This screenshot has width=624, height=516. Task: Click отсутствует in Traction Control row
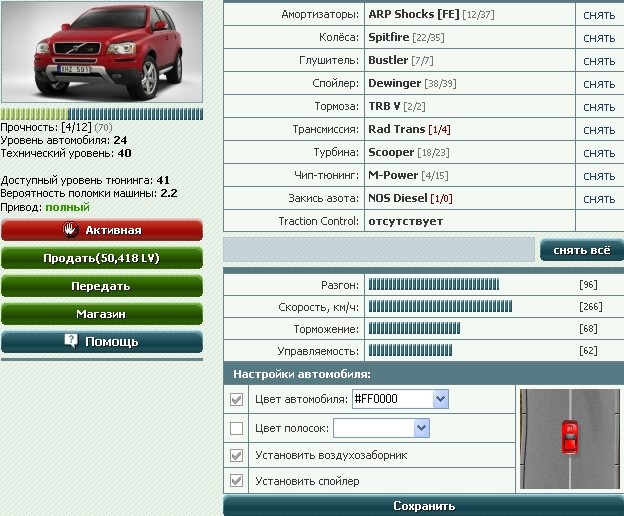406,221
